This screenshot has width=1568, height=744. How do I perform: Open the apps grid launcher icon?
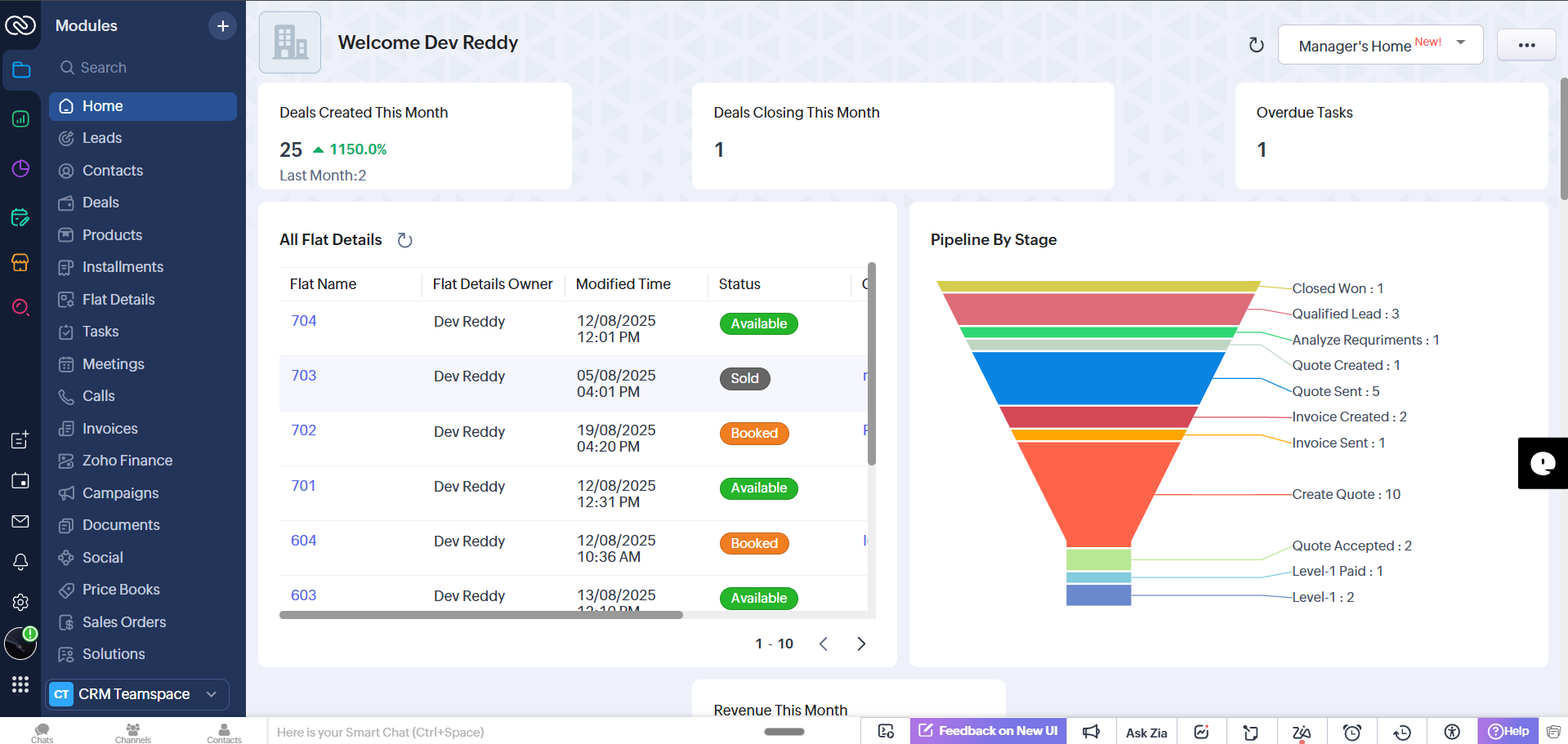click(20, 684)
